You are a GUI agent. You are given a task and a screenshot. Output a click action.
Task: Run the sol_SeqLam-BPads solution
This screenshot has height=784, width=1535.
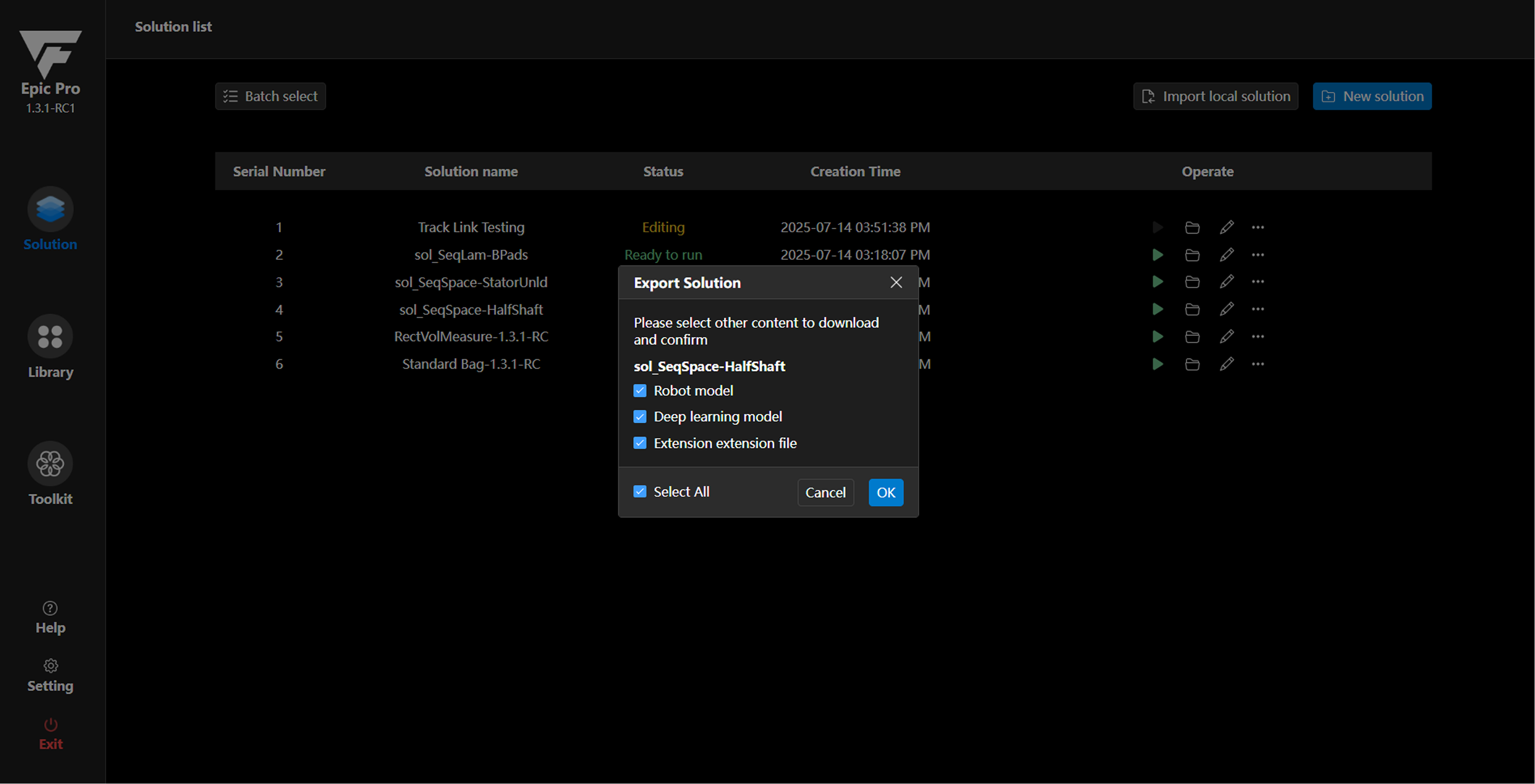click(x=1157, y=255)
